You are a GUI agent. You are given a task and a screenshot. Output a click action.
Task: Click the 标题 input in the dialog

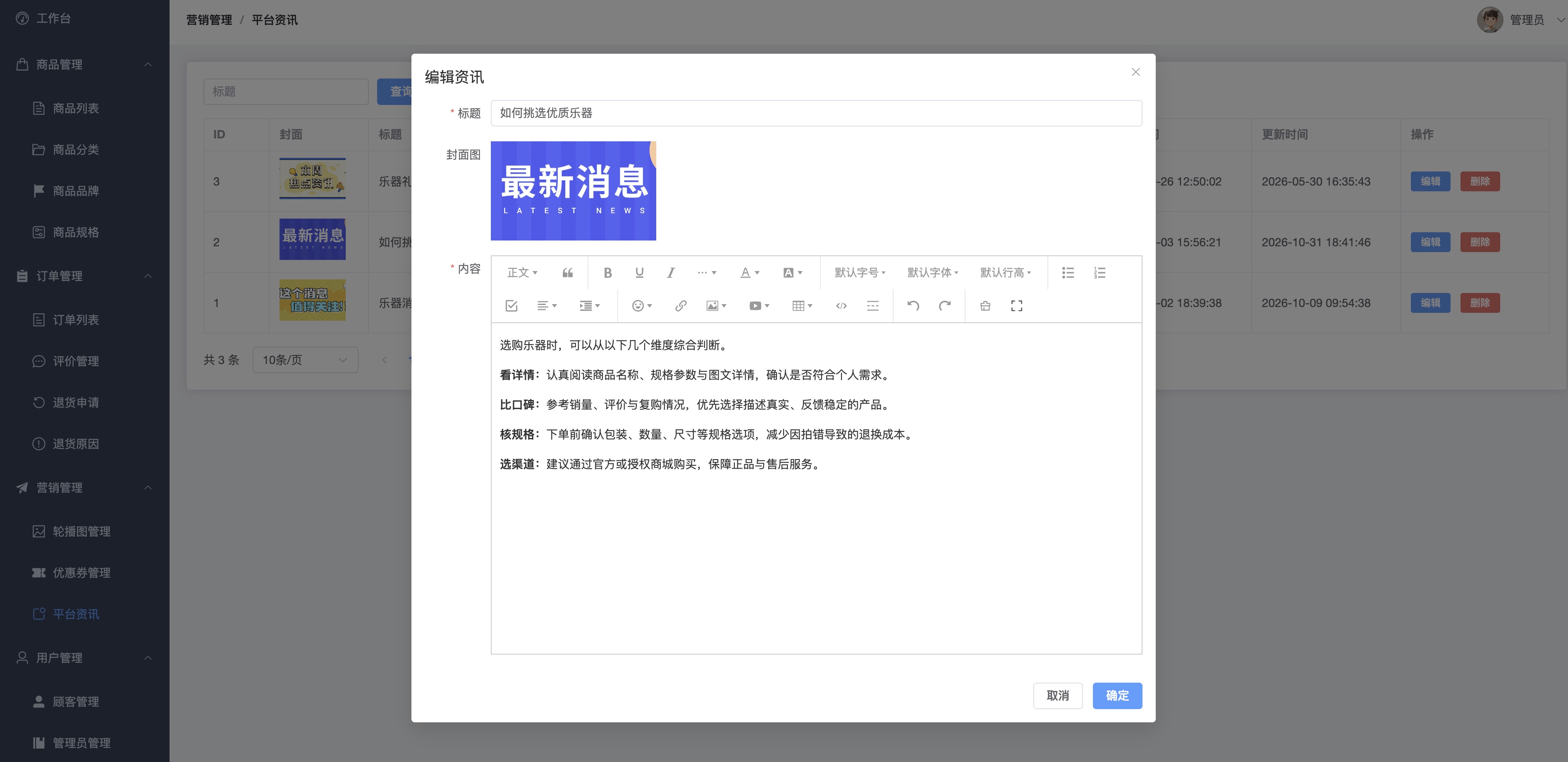(816, 113)
